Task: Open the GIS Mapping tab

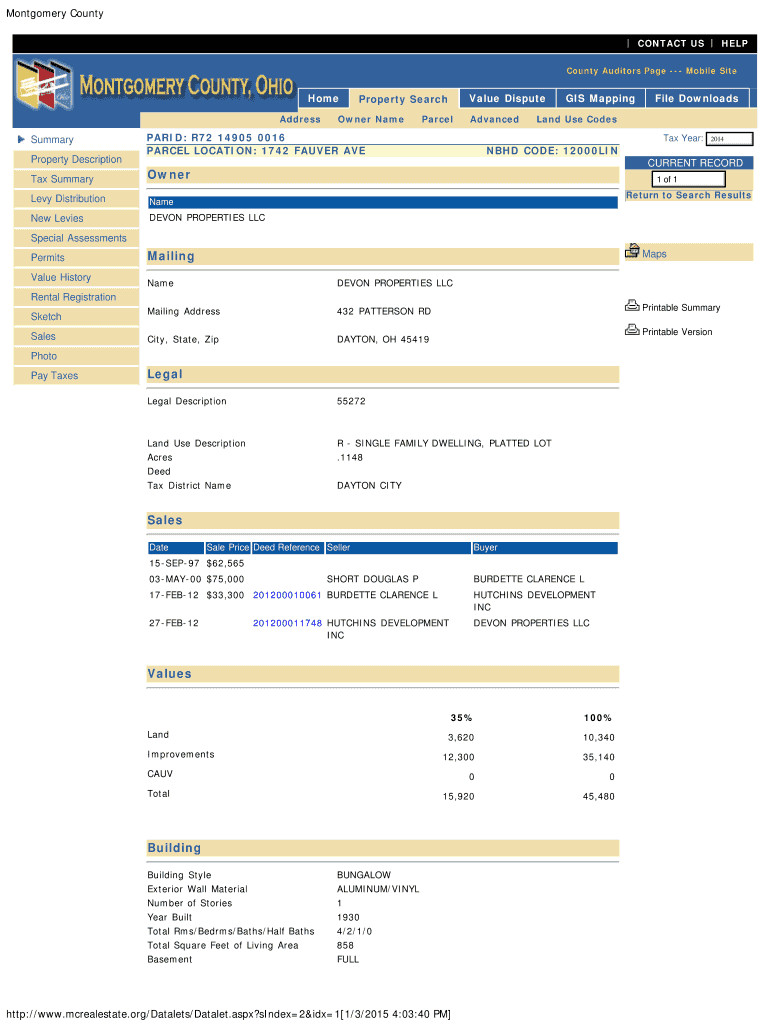Action: pos(600,99)
